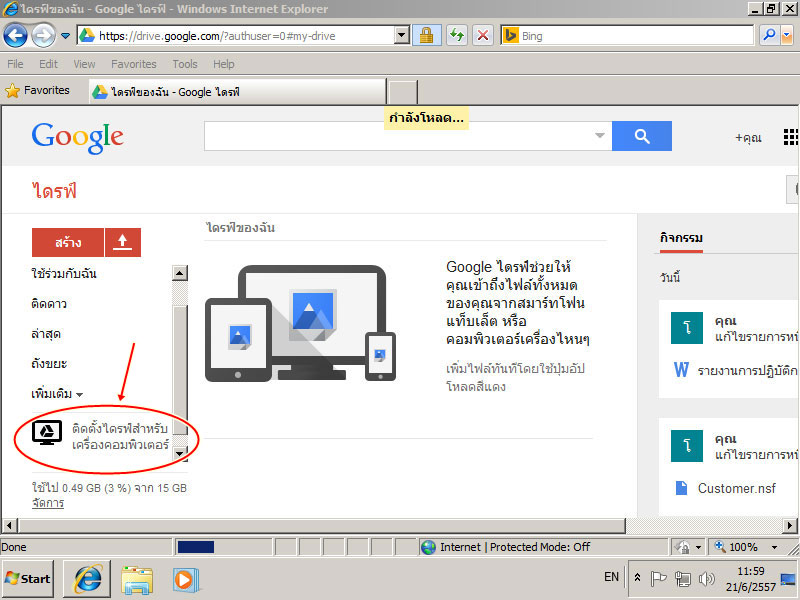
Task: Click the blue search magnifier button
Action: [x=642, y=136]
